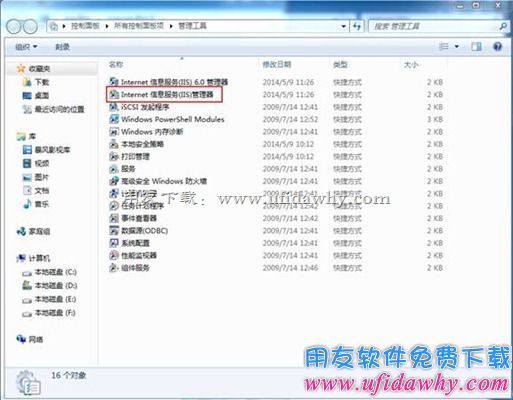Open Help with the blue question mark
The image size is (513, 400).
(x=497, y=46)
